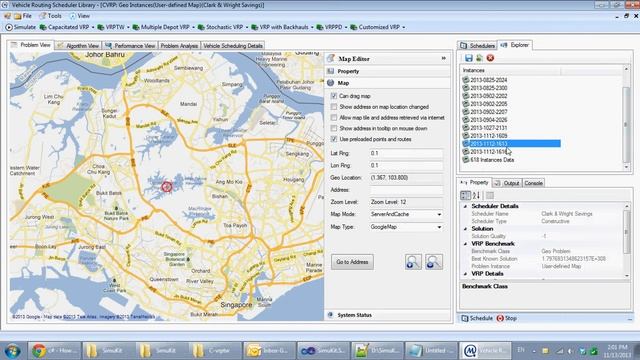Open the Capacitated VRP dropdown arrow

93,27
